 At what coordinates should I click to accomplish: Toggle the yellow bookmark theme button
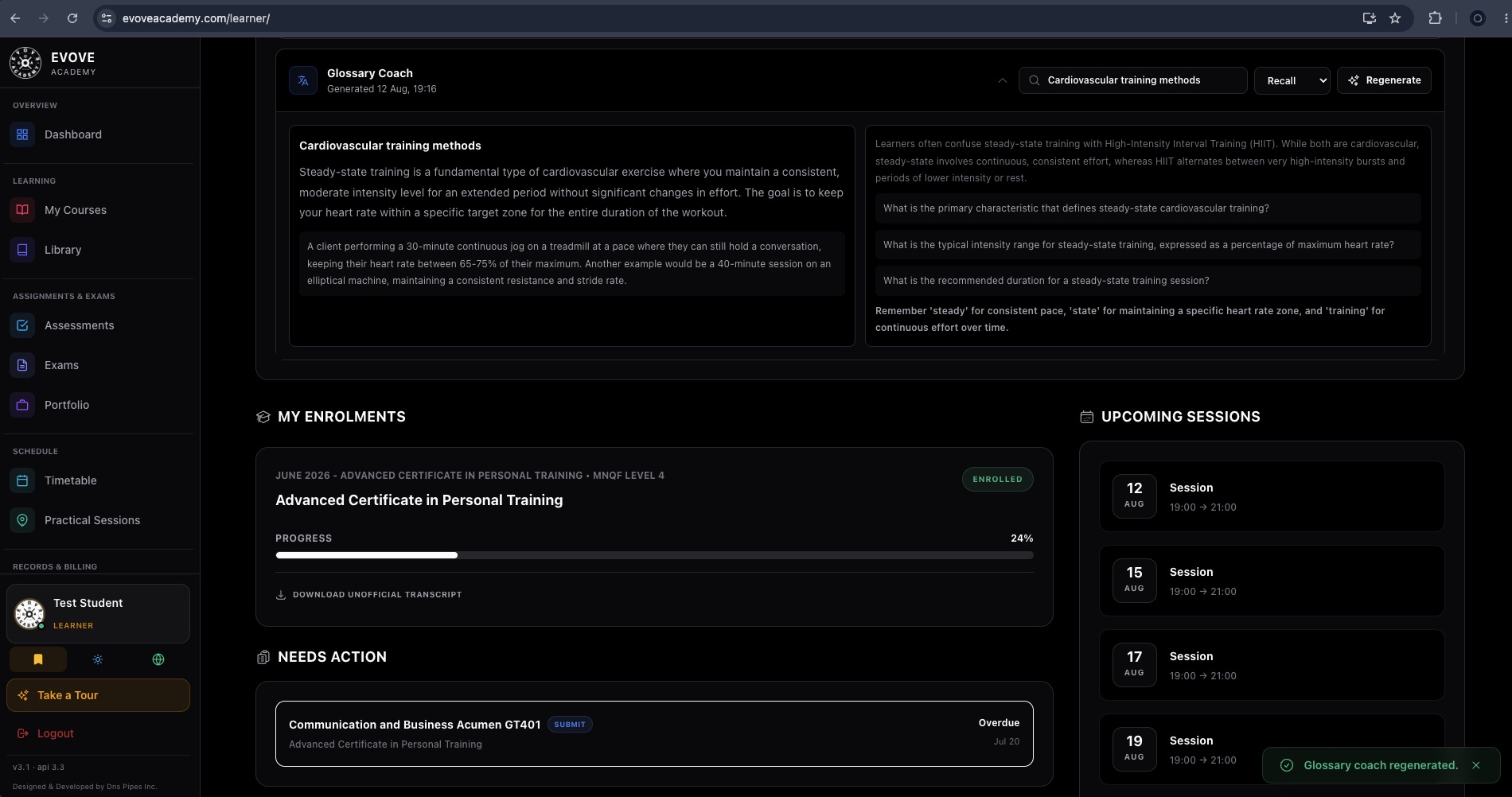pyautogui.click(x=38, y=659)
